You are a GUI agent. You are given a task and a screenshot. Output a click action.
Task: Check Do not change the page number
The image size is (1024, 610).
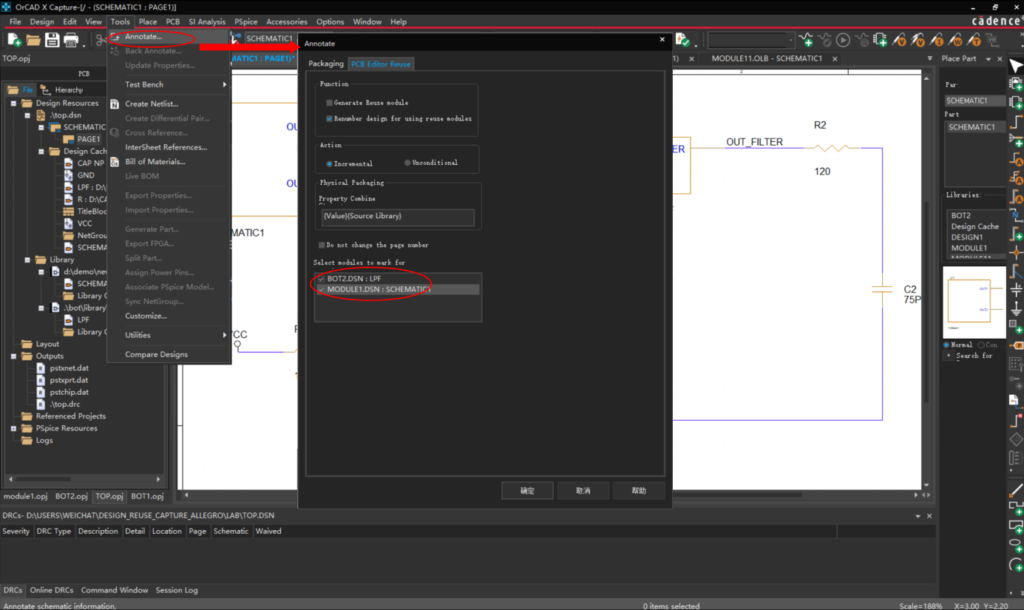click(322, 245)
